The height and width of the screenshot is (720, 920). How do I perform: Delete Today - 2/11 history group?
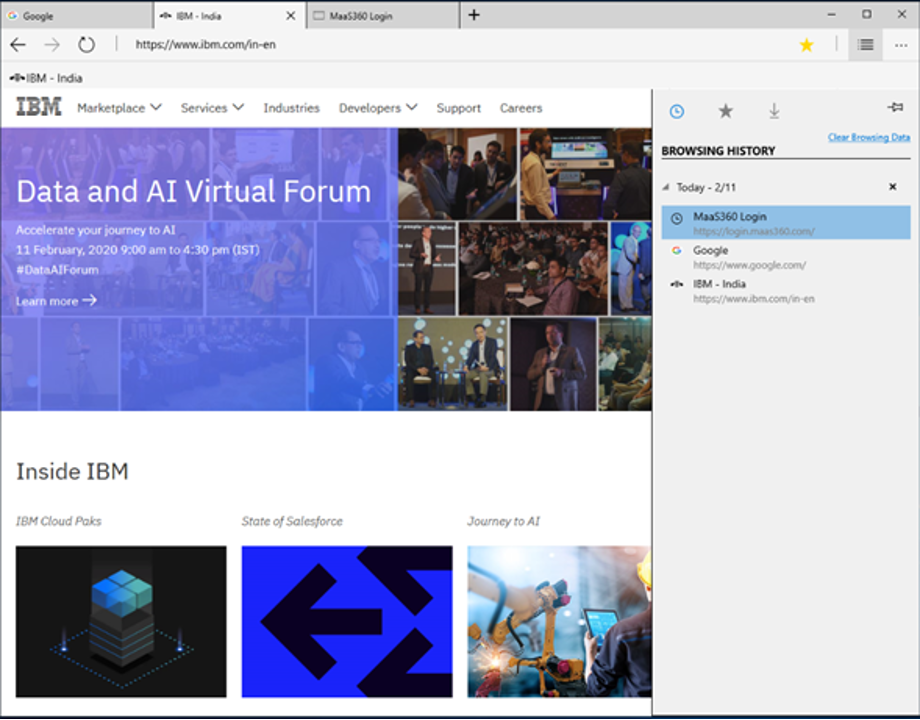tap(892, 187)
